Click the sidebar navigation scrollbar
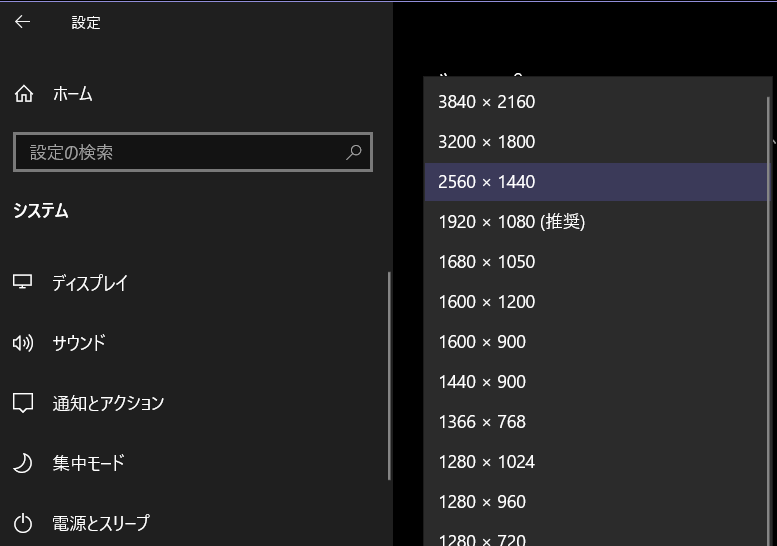The image size is (777, 546). point(389,376)
